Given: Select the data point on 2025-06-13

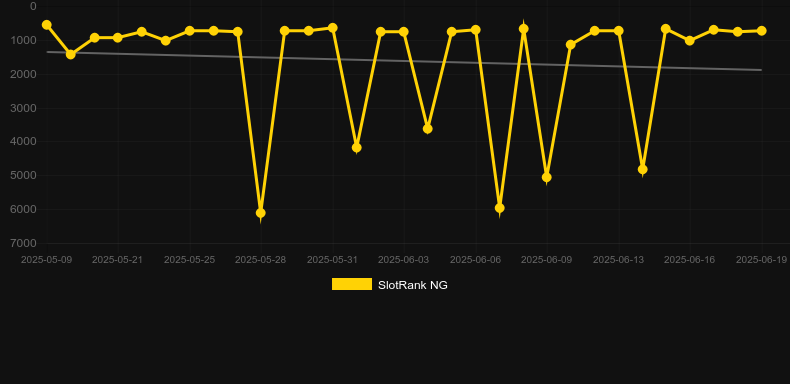Looking at the screenshot, I should click(x=619, y=31).
